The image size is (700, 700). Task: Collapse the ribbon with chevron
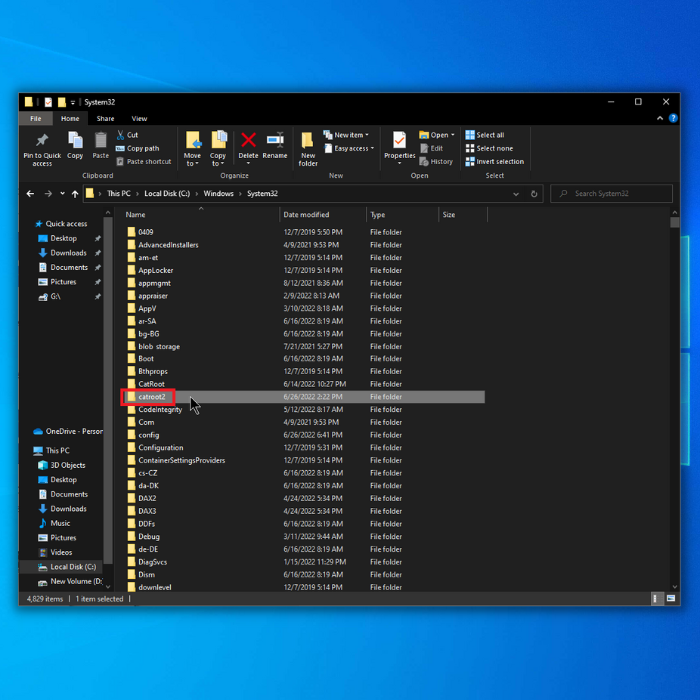pyautogui.click(x=660, y=118)
